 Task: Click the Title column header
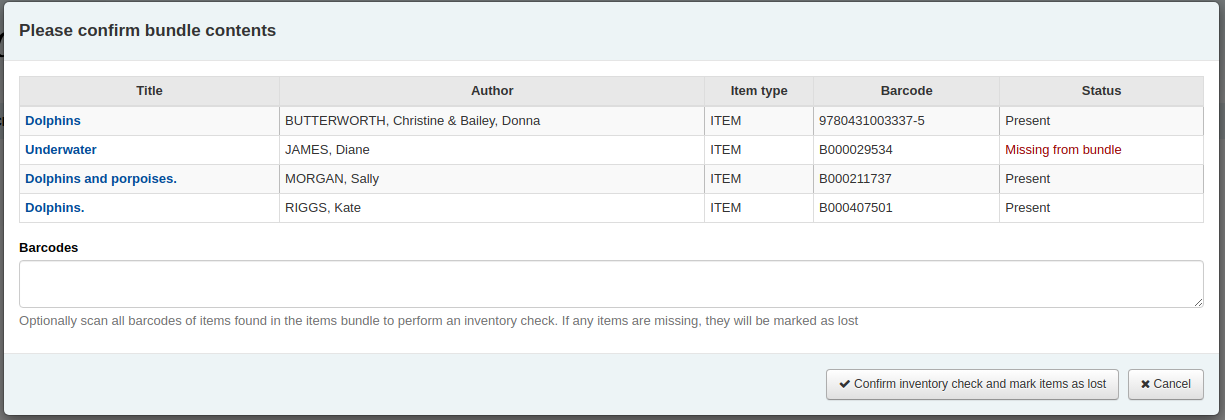point(149,91)
